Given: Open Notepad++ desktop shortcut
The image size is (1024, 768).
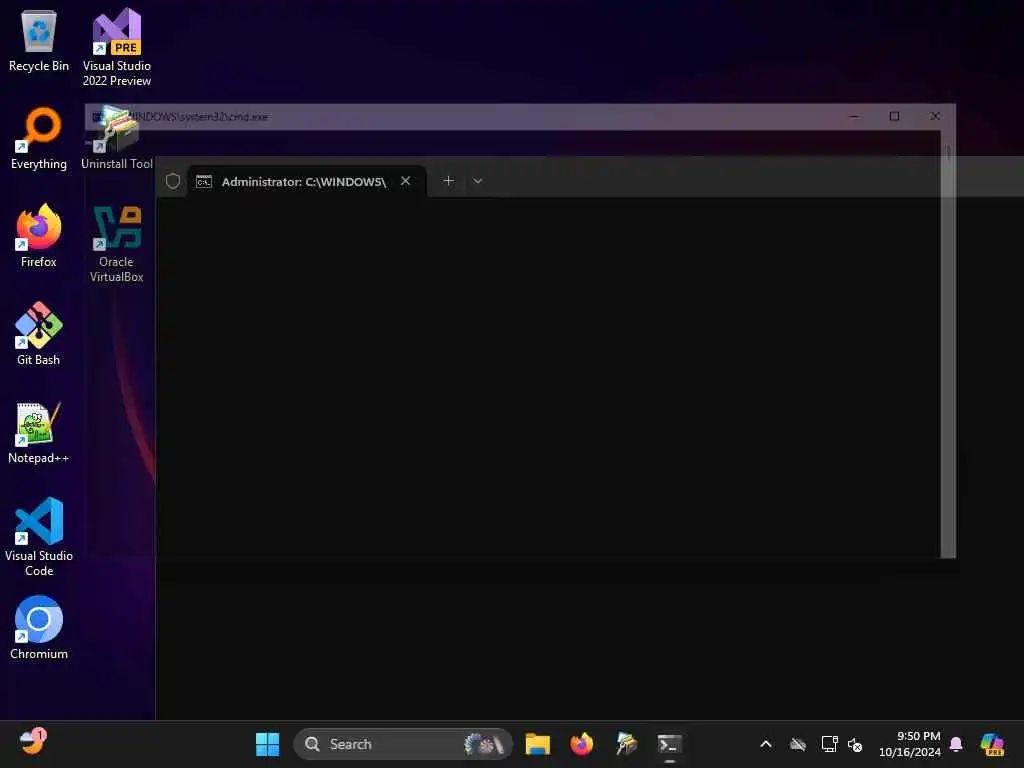Looking at the screenshot, I should click(x=39, y=432).
